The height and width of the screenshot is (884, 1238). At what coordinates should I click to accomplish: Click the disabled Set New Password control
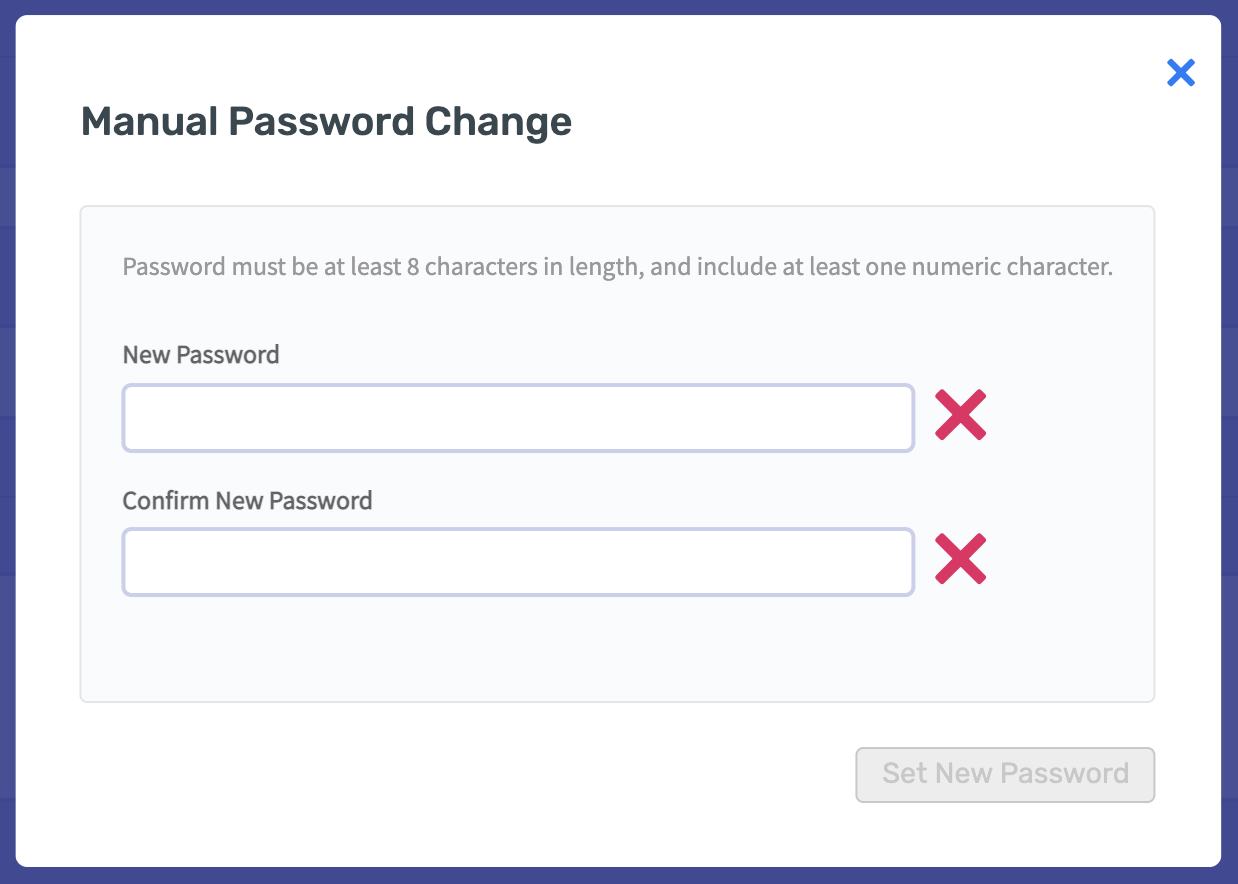(1004, 774)
